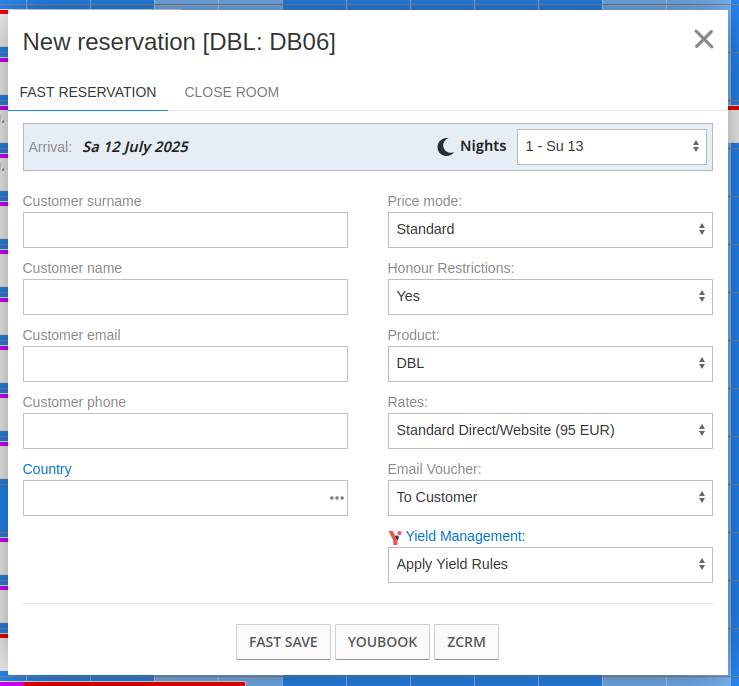Click the Yield Management logo icon

pos(395,537)
